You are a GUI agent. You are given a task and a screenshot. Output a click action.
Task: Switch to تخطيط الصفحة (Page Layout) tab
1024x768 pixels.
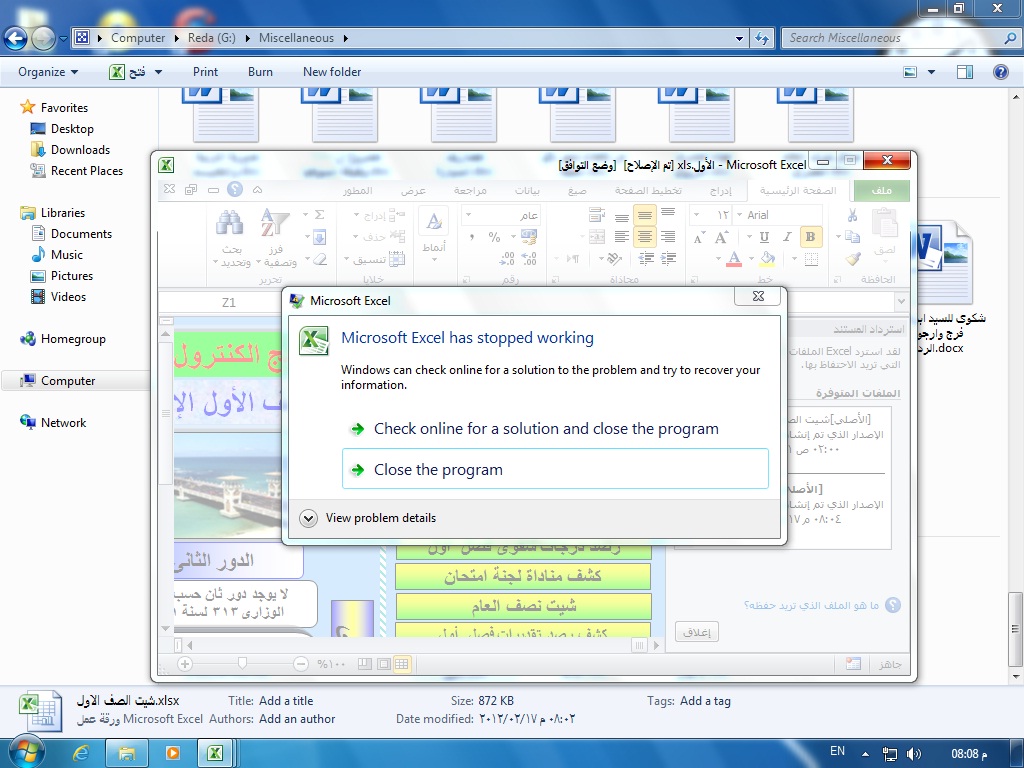pyautogui.click(x=648, y=191)
